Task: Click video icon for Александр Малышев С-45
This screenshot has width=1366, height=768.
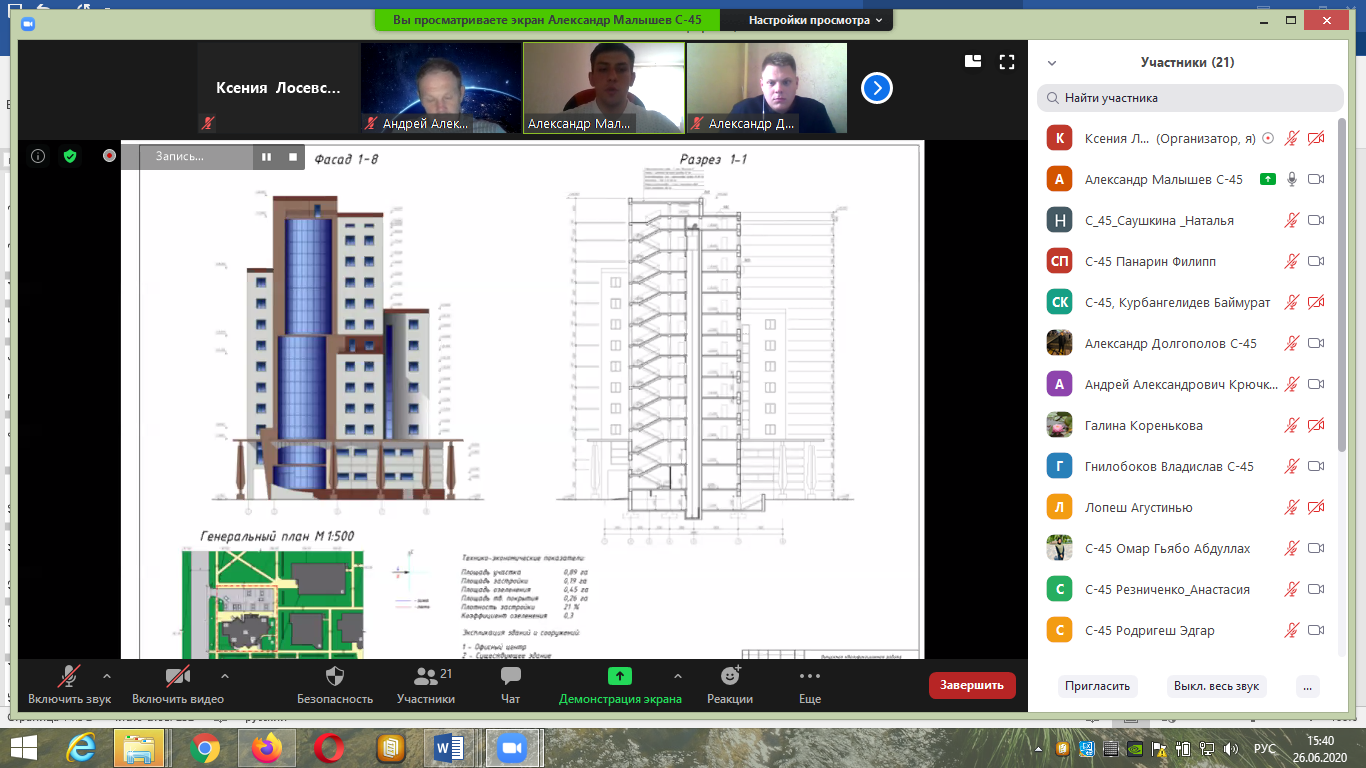Action: tap(1316, 179)
